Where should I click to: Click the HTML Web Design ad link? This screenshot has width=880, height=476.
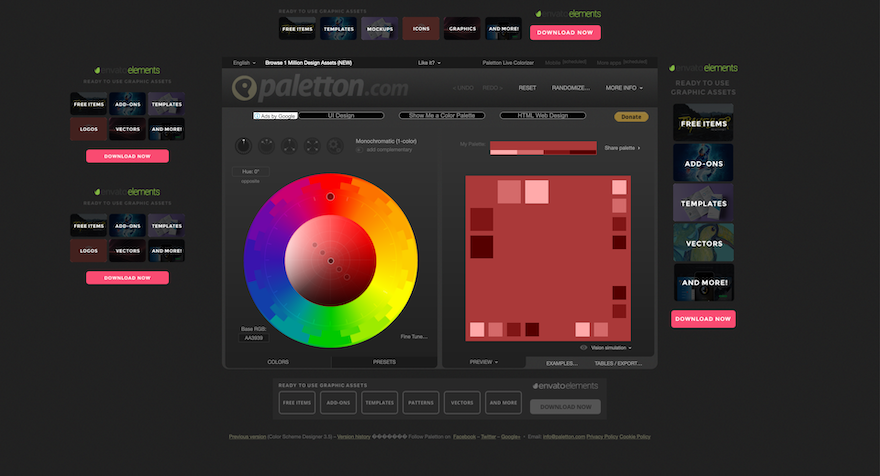(543, 116)
